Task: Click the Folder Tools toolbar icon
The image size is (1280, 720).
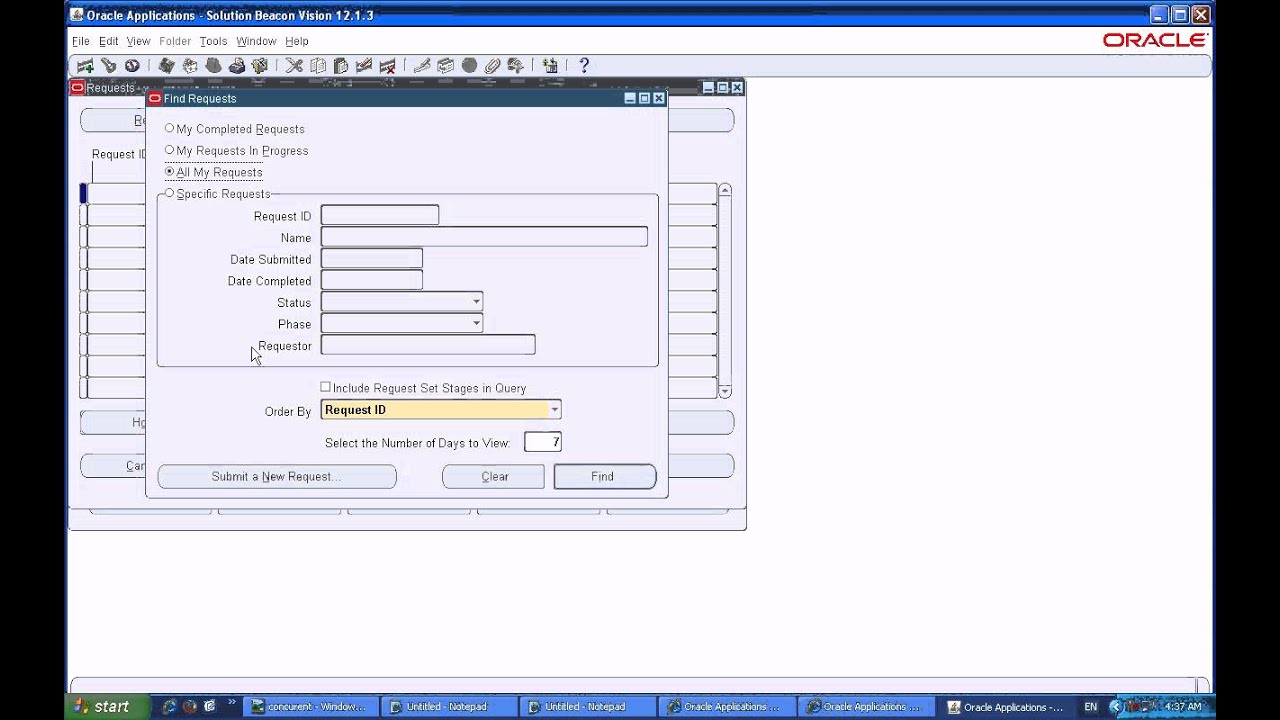Action: pyautogui.click(x=516, y=66)
